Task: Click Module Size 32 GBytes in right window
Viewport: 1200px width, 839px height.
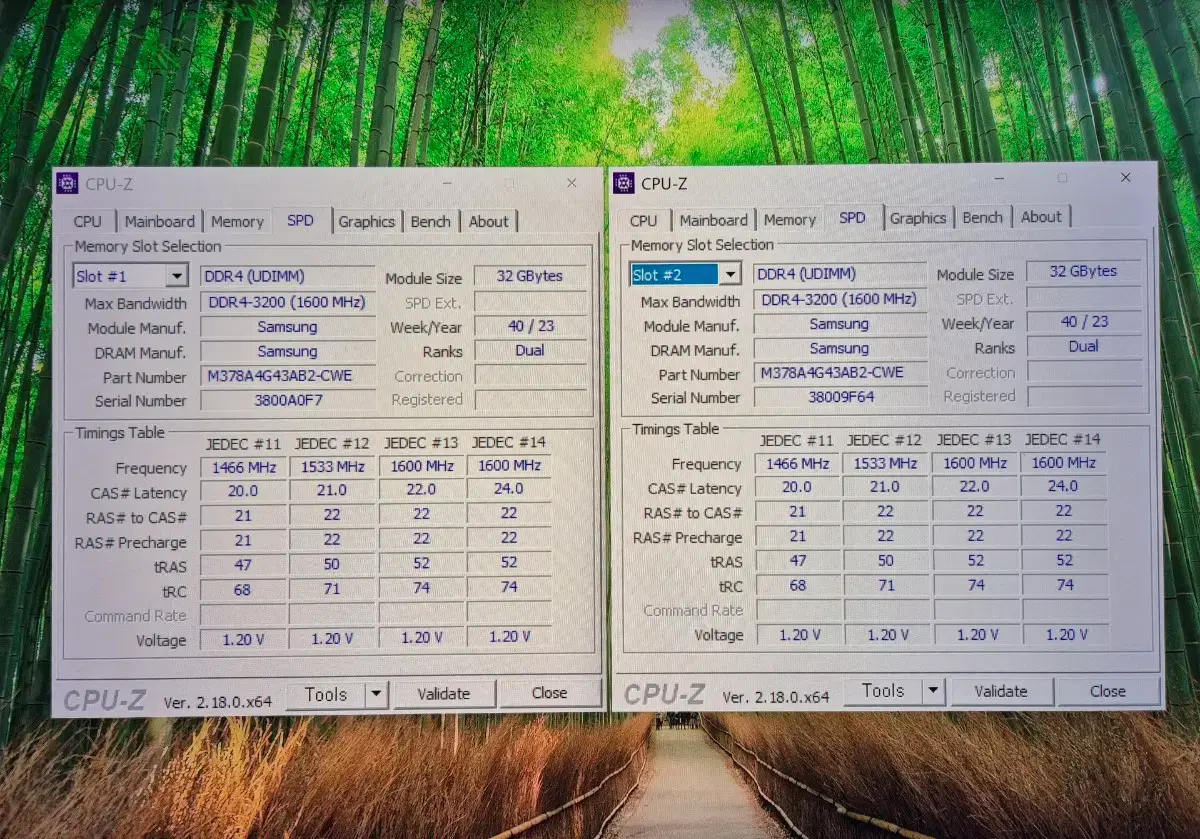Action: coord(1084,272)
